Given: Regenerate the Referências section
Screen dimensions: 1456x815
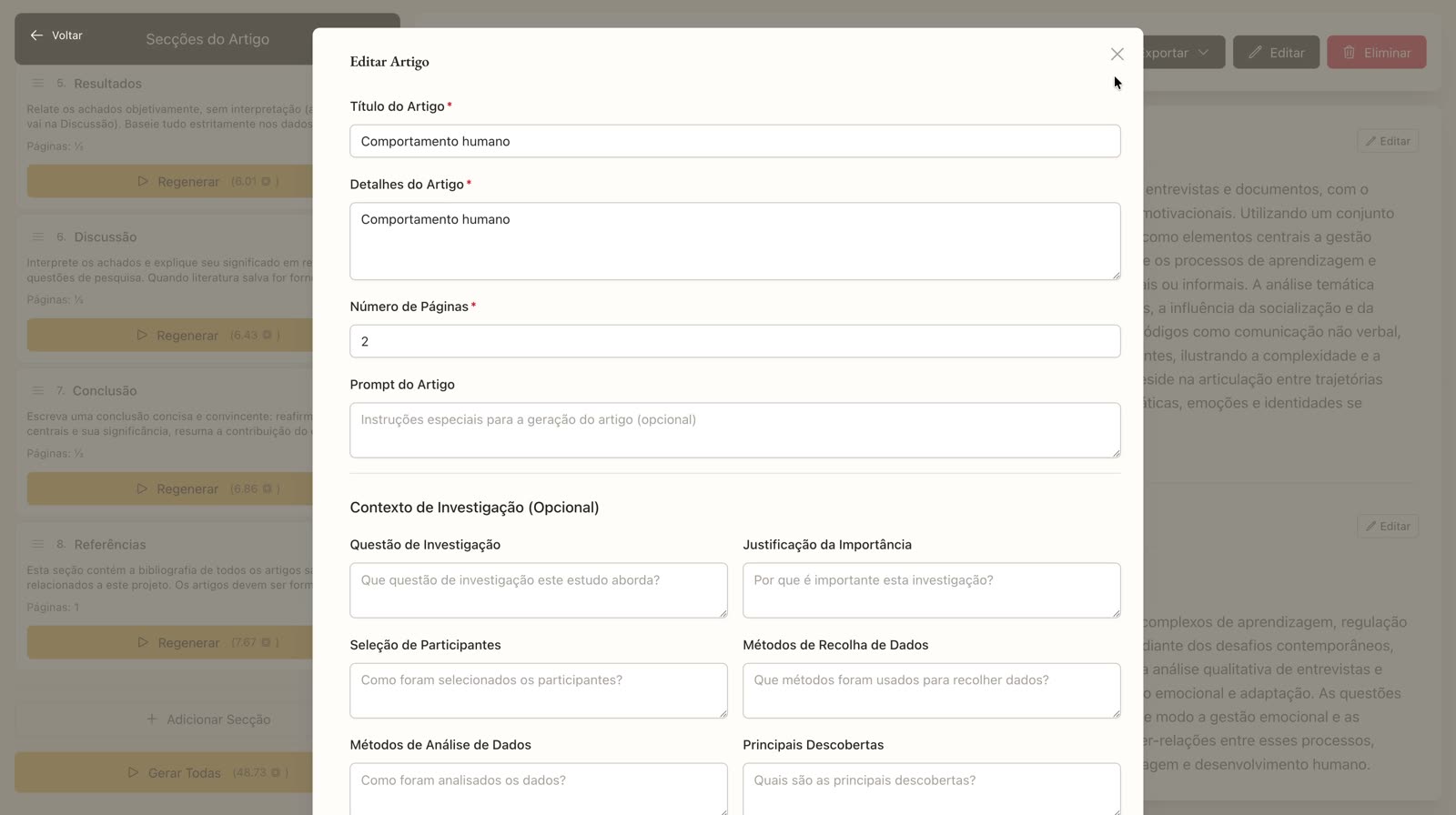Looking at the screenshot, I should (x=170, y=642).
